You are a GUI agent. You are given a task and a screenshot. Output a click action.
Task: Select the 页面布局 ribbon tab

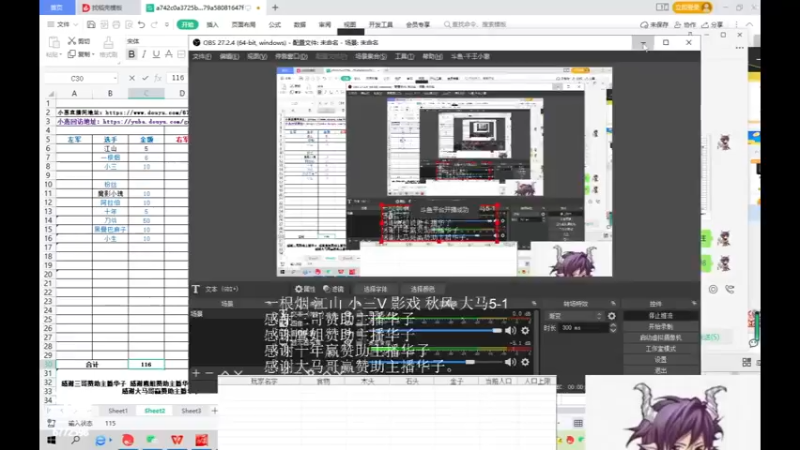point(243,24)
